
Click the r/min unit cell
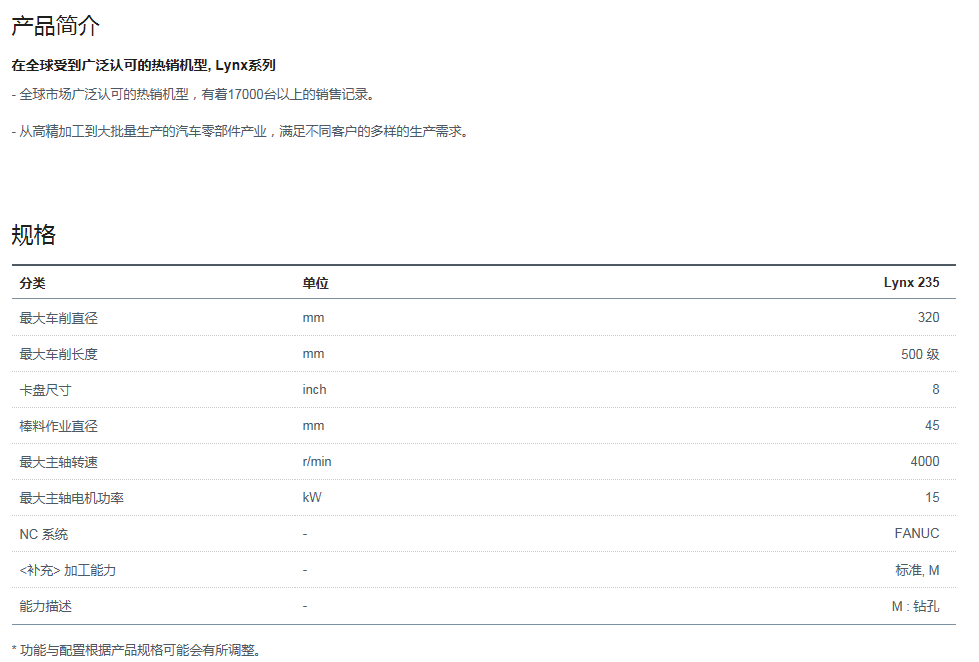click(317, 462)
